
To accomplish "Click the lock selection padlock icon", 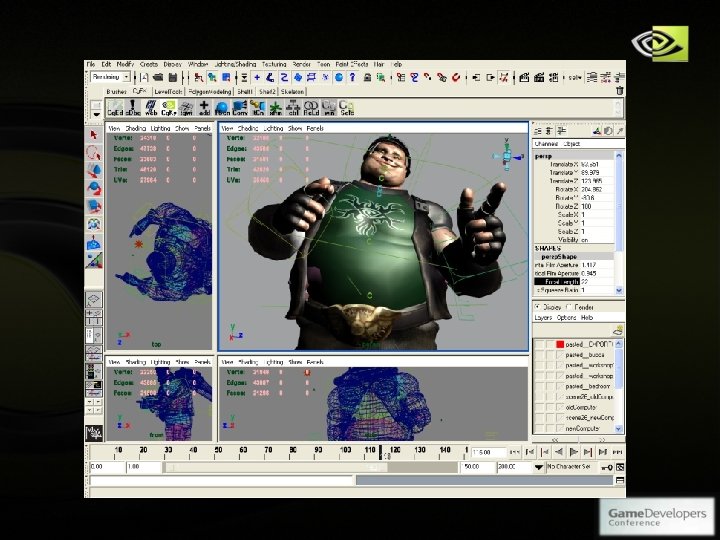I will [367, 77].
